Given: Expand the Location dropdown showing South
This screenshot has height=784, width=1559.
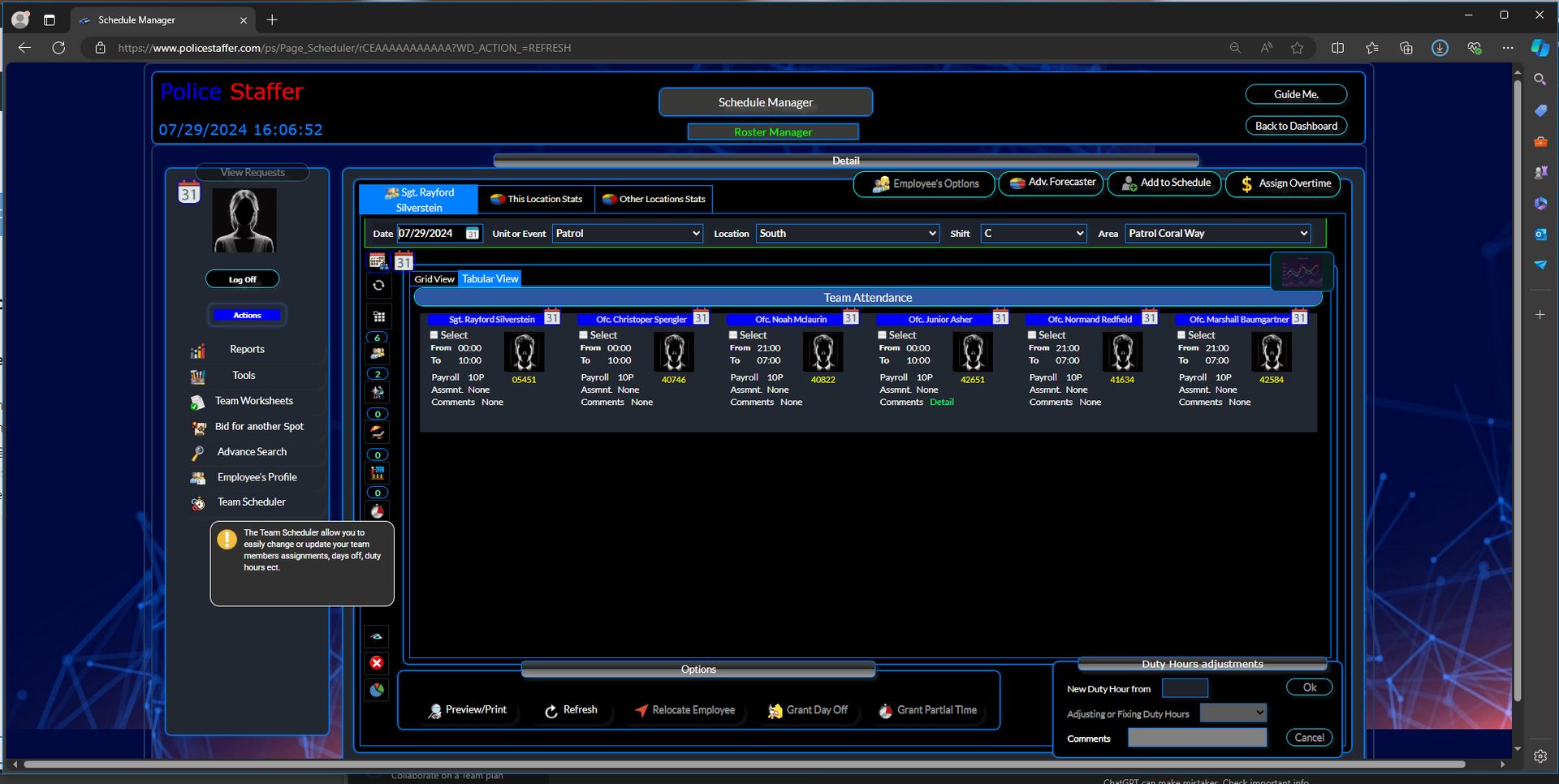Looking at the screenshot, I should click(x=848, y=234).
